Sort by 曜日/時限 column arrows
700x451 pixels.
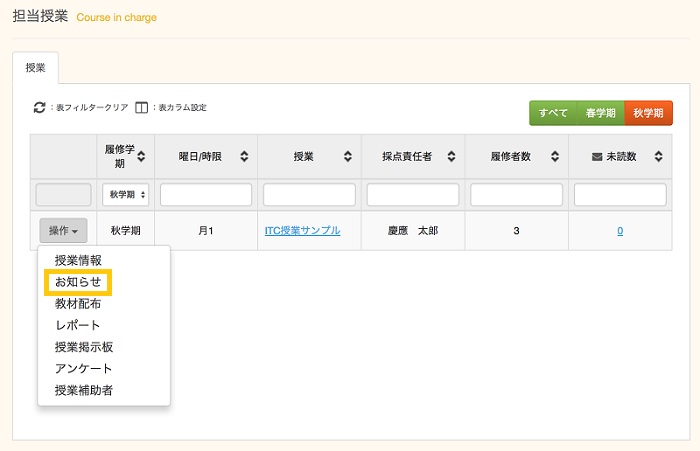point(244,156)
